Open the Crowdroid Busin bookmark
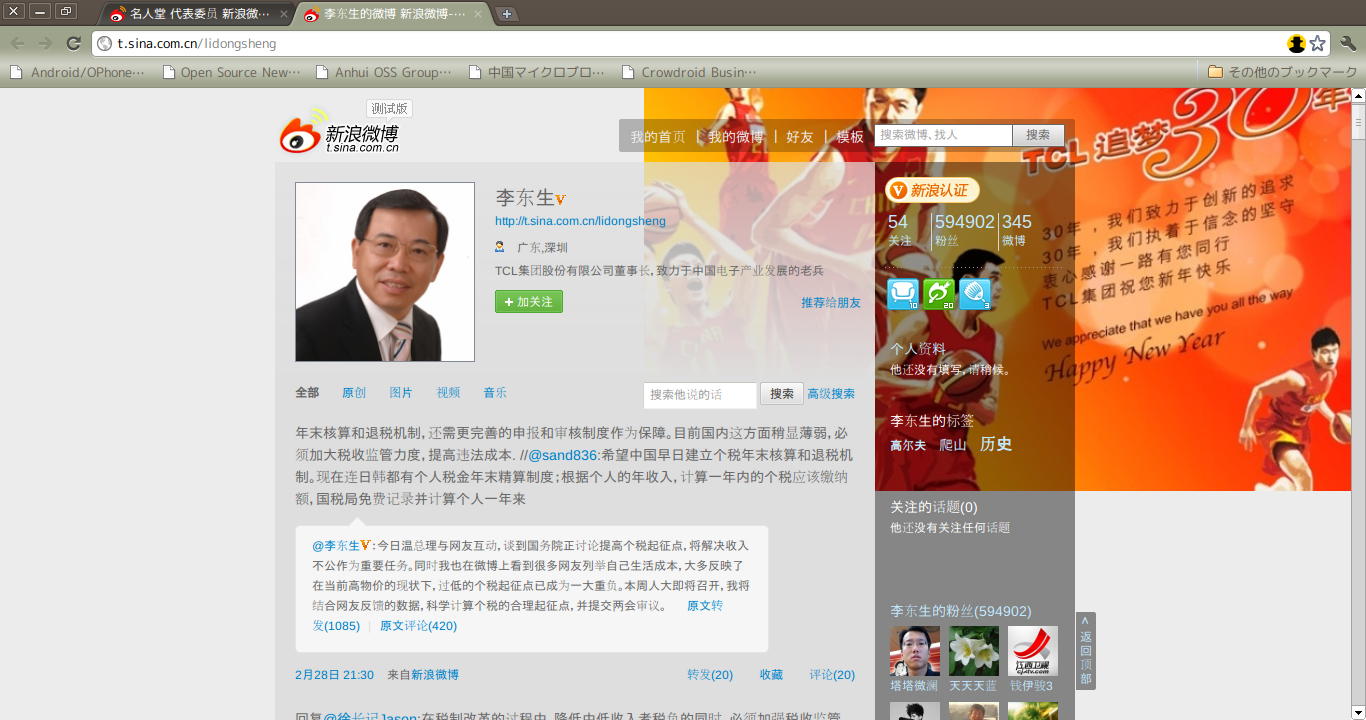Image resolution: width=1366 pixels, height=720 pixels. 690,72
